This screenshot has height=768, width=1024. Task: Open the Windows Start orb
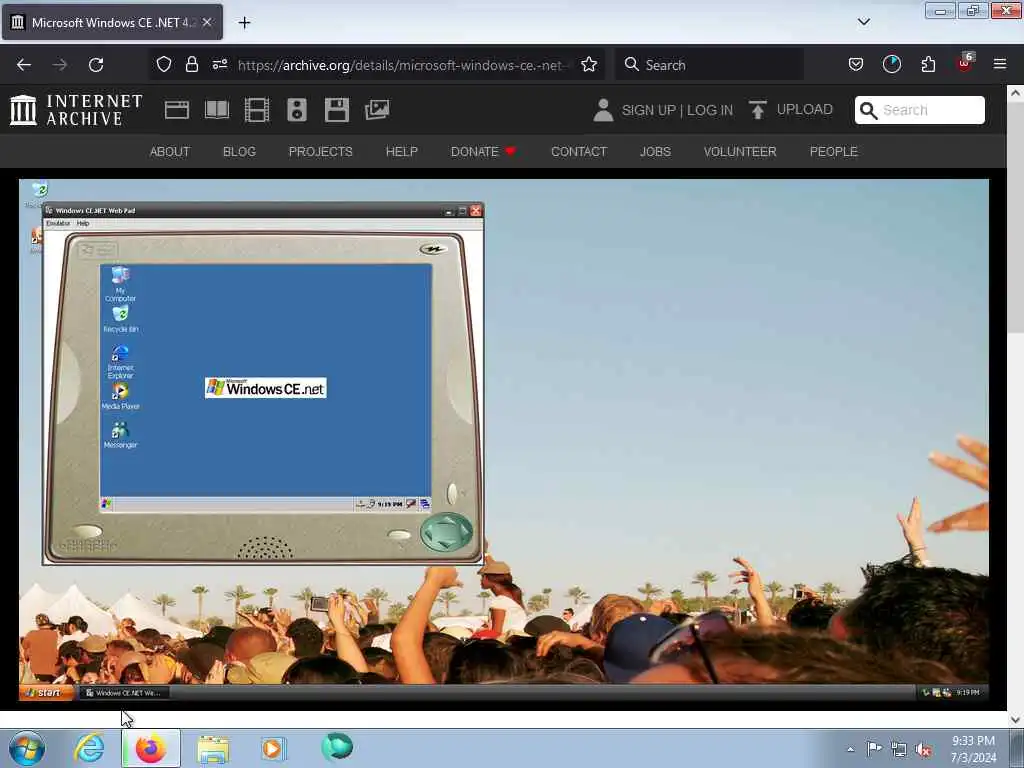(27, 748)
